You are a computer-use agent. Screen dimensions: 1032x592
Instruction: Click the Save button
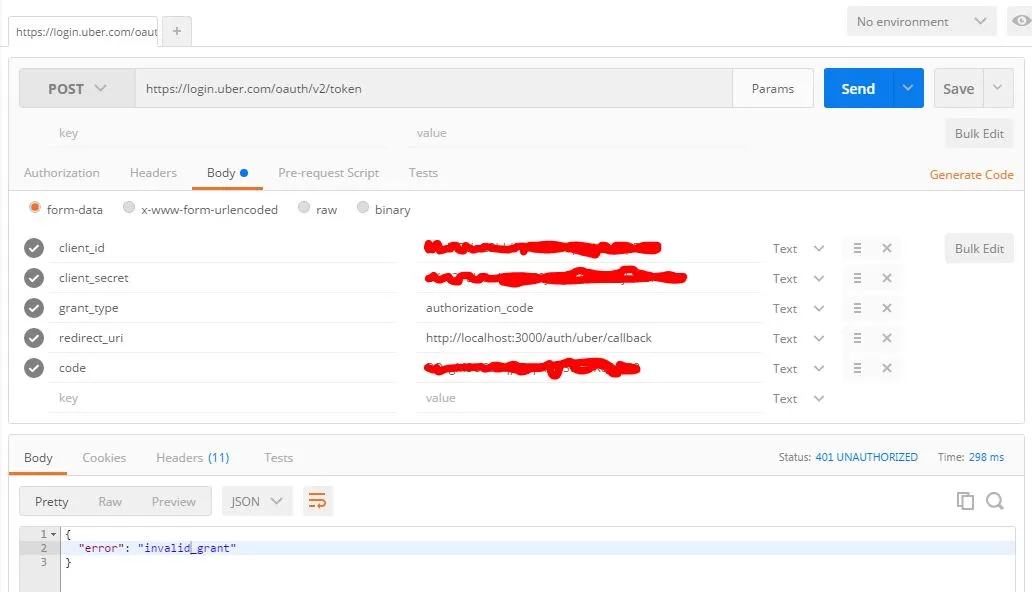point(959,88)
